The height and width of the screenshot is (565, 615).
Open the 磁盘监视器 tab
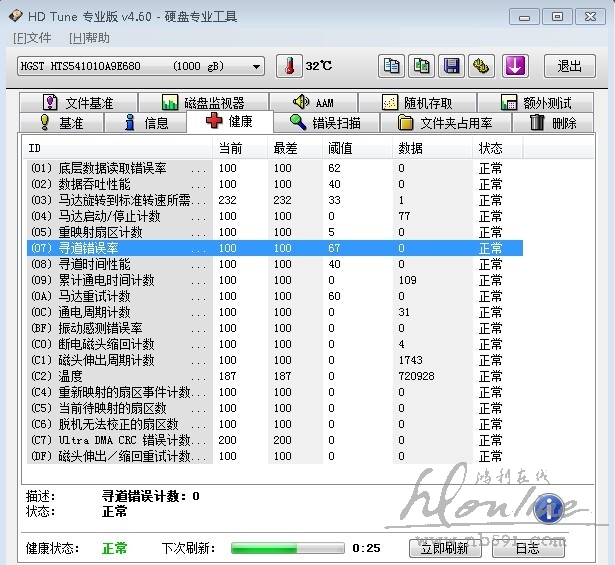coord(203,103)
